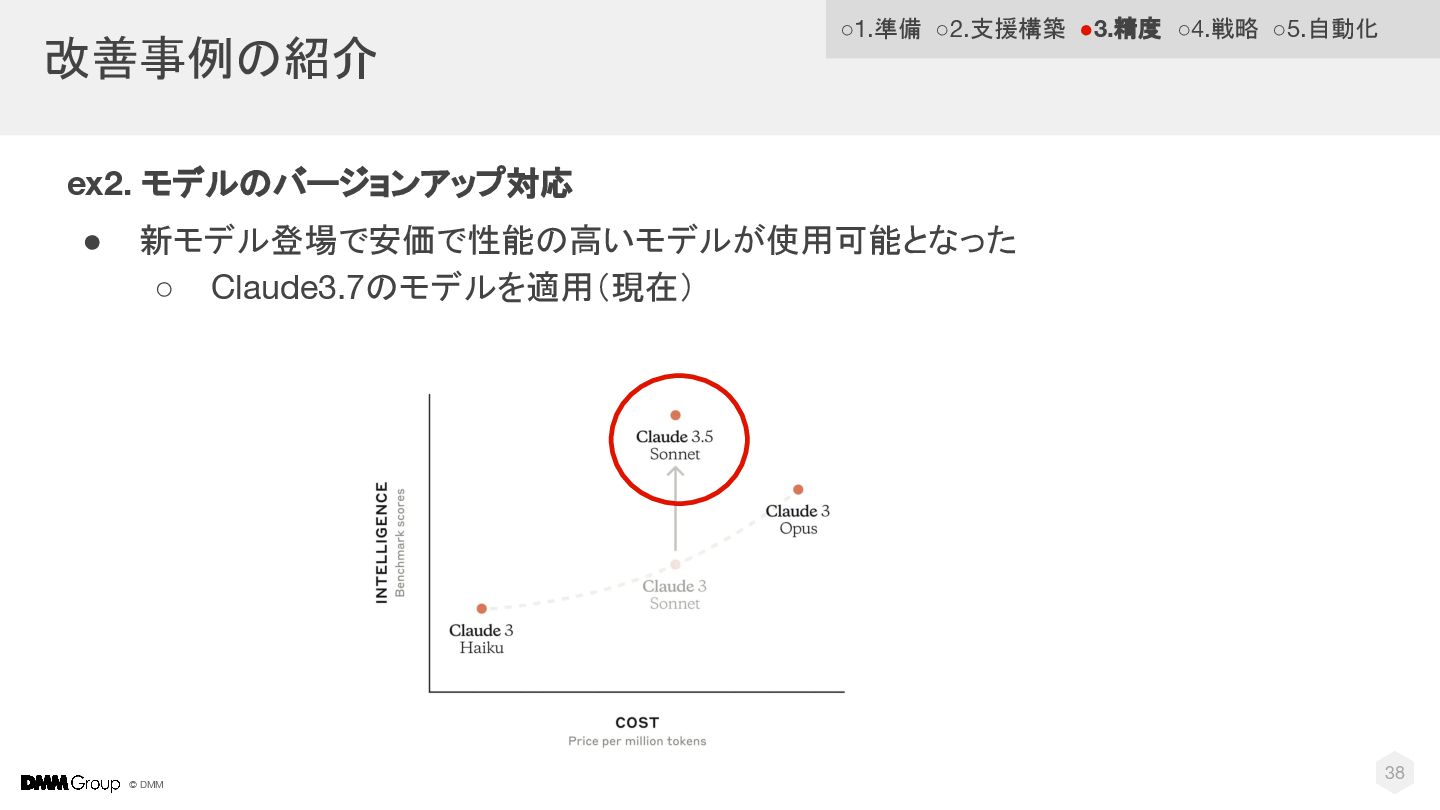Select the "2.支援構築" section marker
Screen dimensions: 1440x810
click(x=1001, y=29)
